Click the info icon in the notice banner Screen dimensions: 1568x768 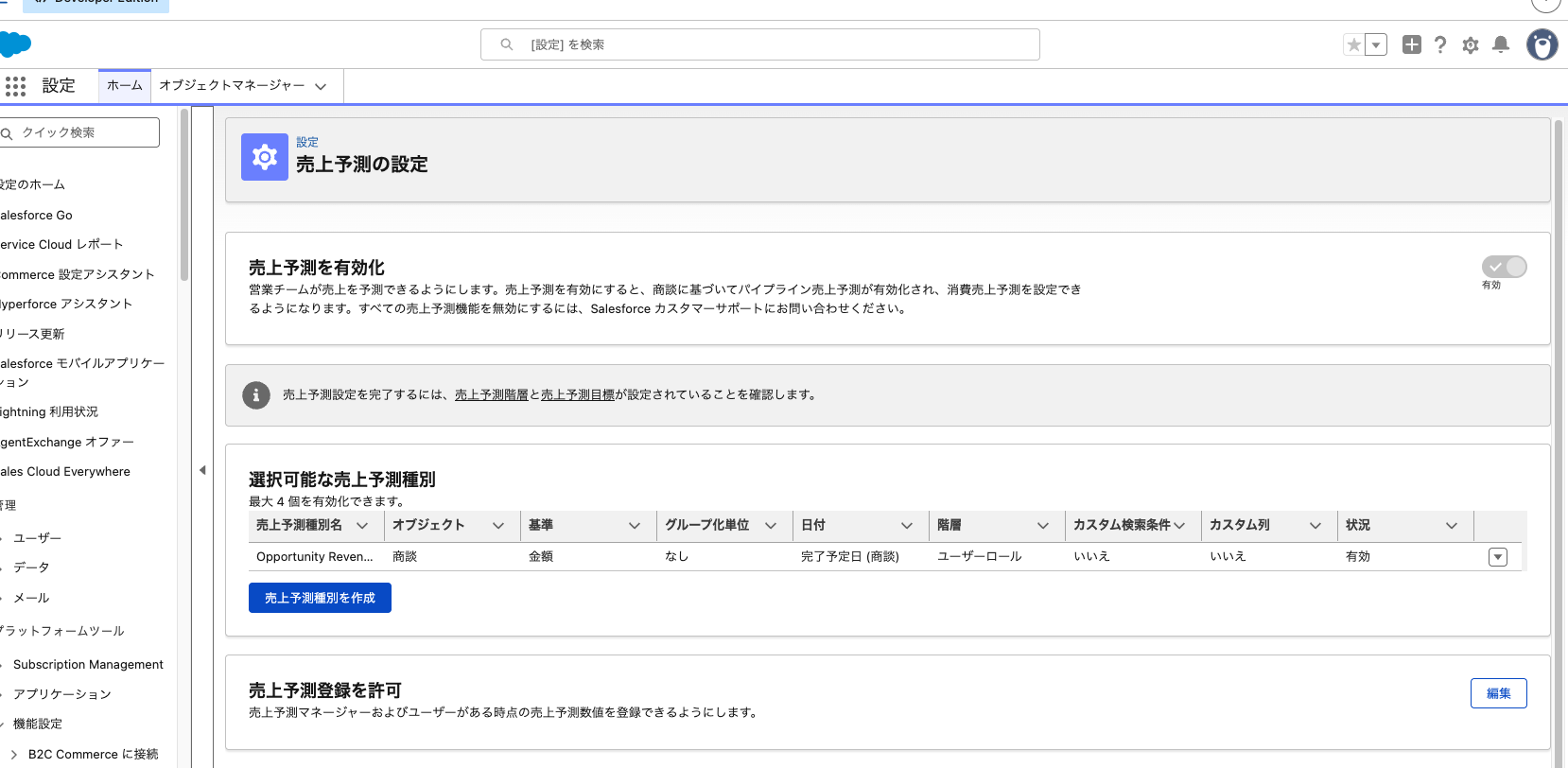pos(256,395)
